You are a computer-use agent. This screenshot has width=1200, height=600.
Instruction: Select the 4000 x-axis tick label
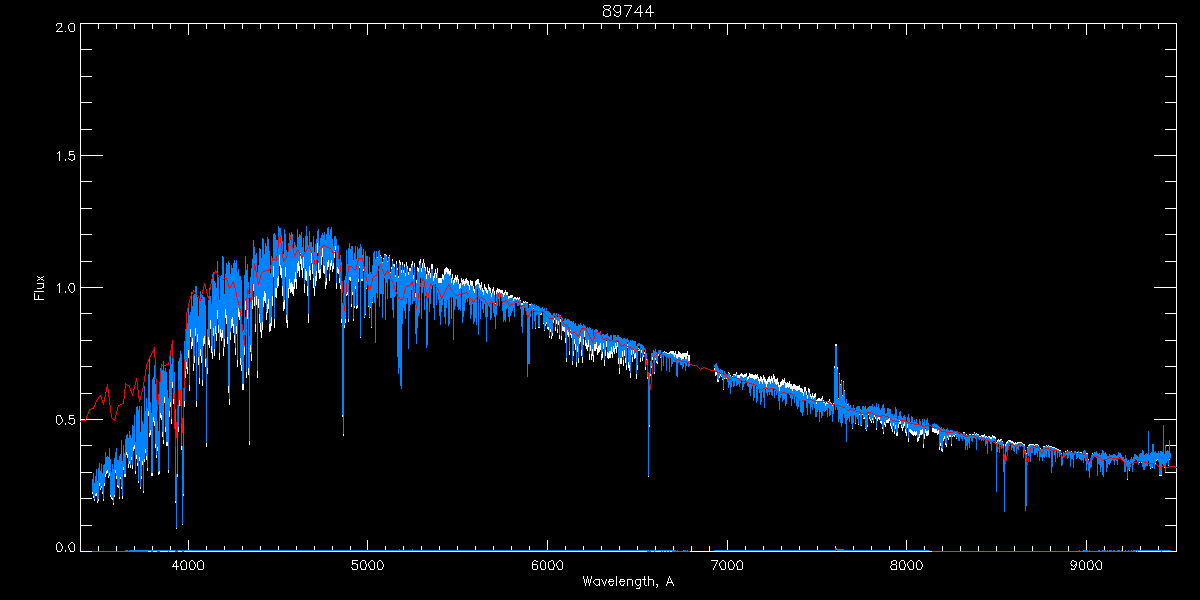(x=188, y=564)
